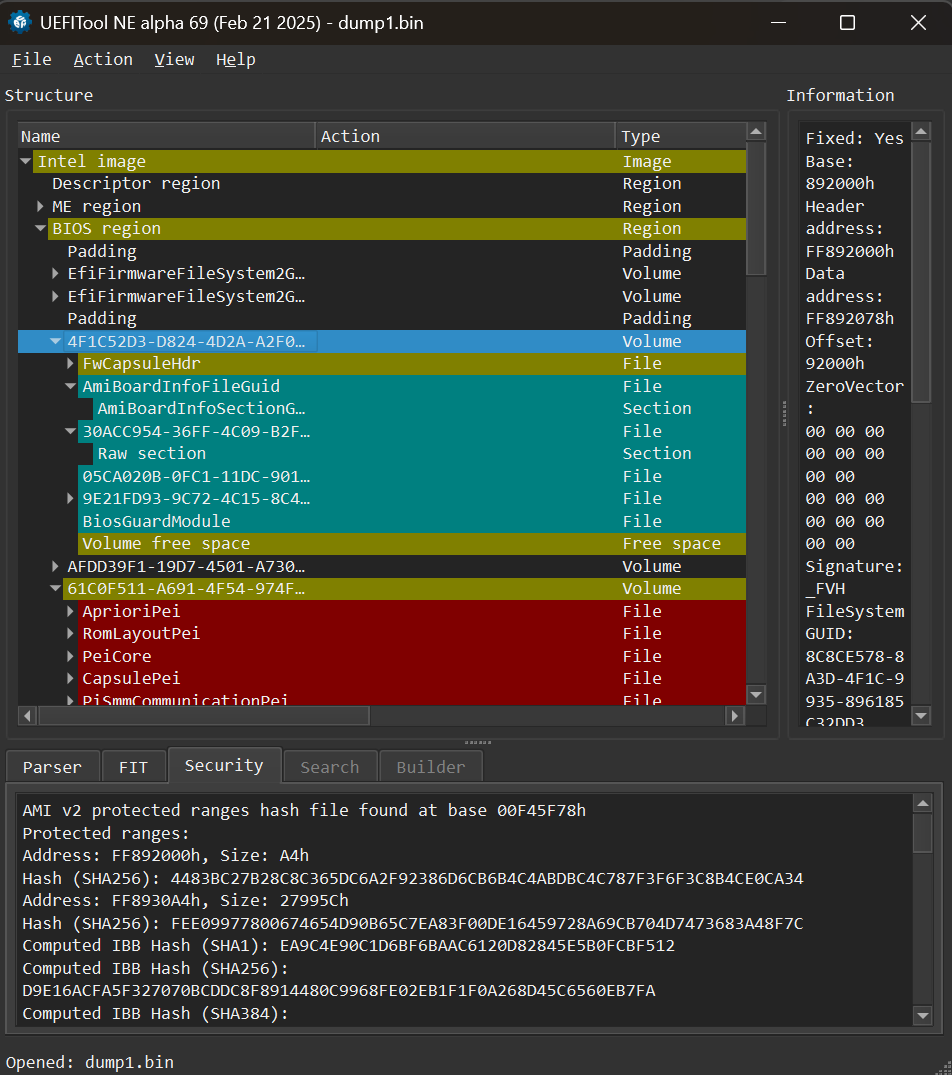Switch to the Parser tab
Viewport: 952px width, 1075px height.
click(x=52, y=766)
